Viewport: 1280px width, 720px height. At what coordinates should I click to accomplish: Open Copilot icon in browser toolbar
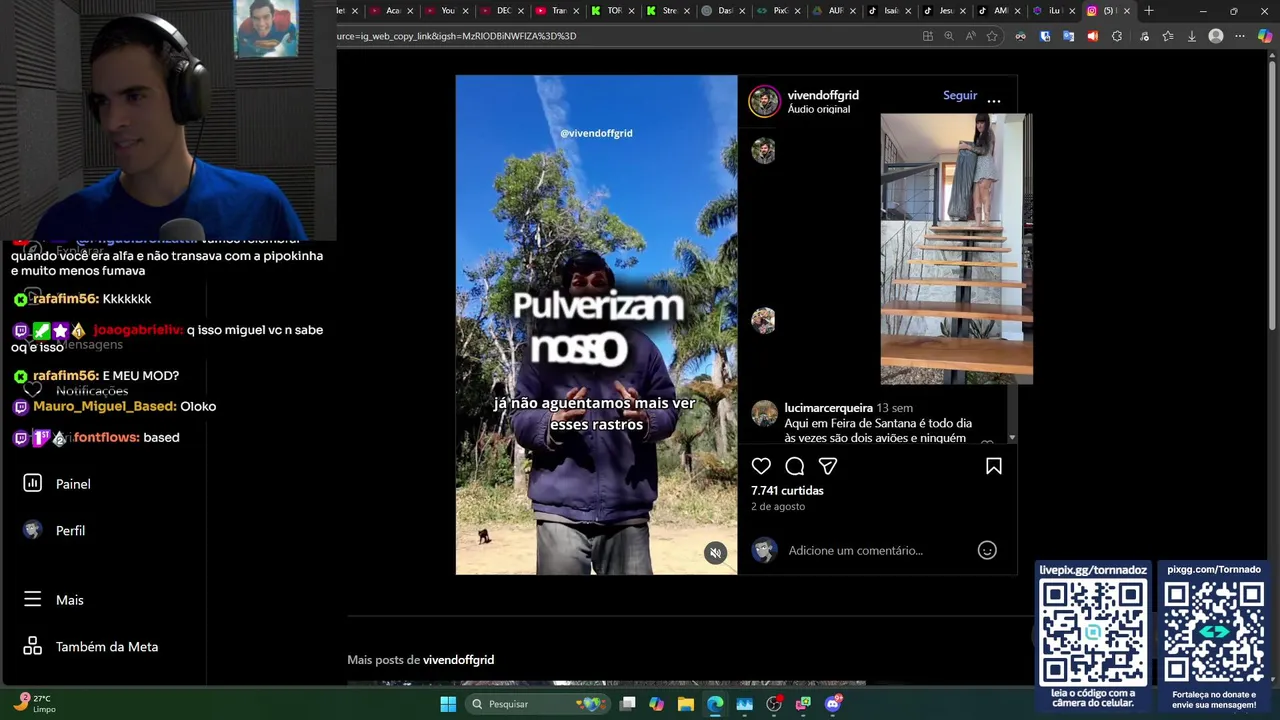1265,36
